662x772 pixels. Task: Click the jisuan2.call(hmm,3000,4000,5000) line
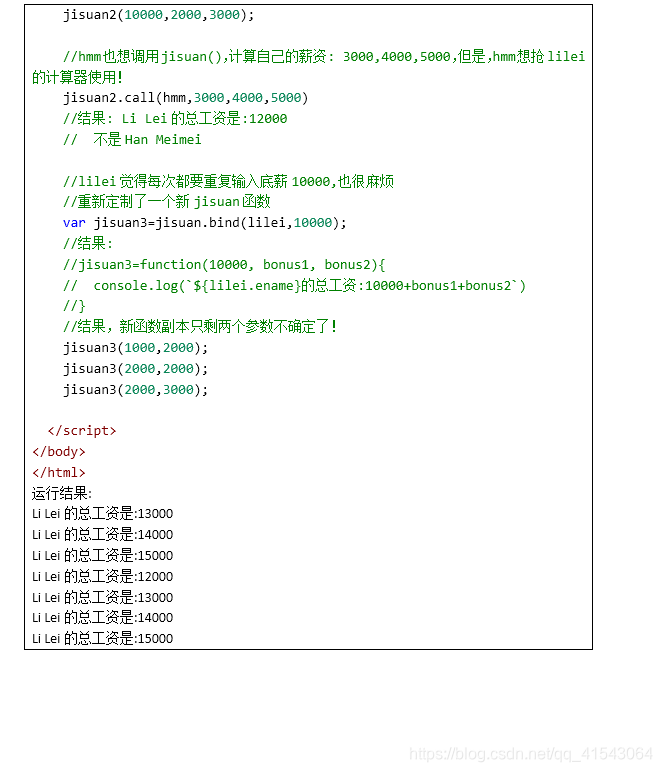(186, 97)
